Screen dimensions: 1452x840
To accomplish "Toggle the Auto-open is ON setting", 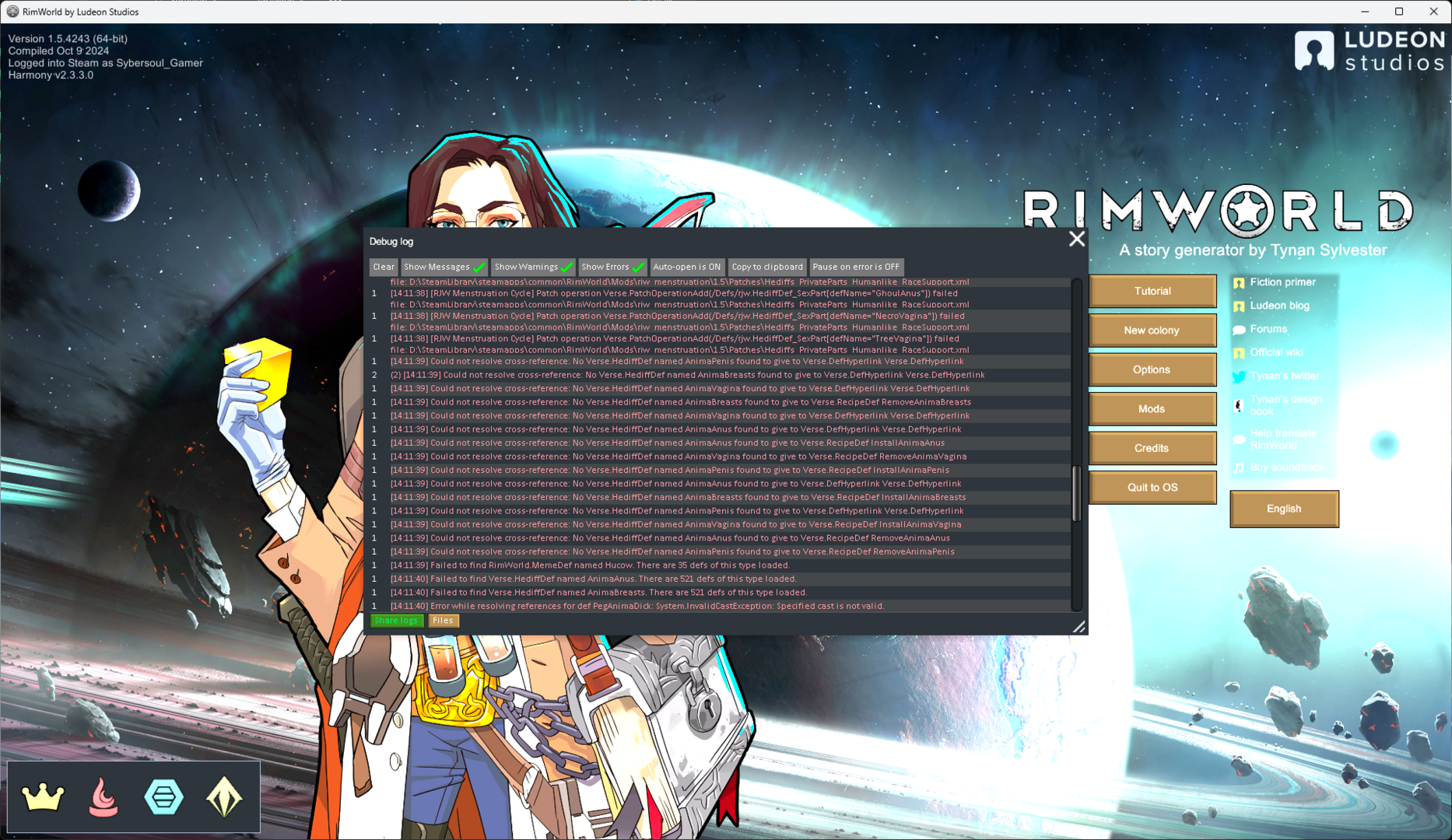I will click(x=687, y=267).
